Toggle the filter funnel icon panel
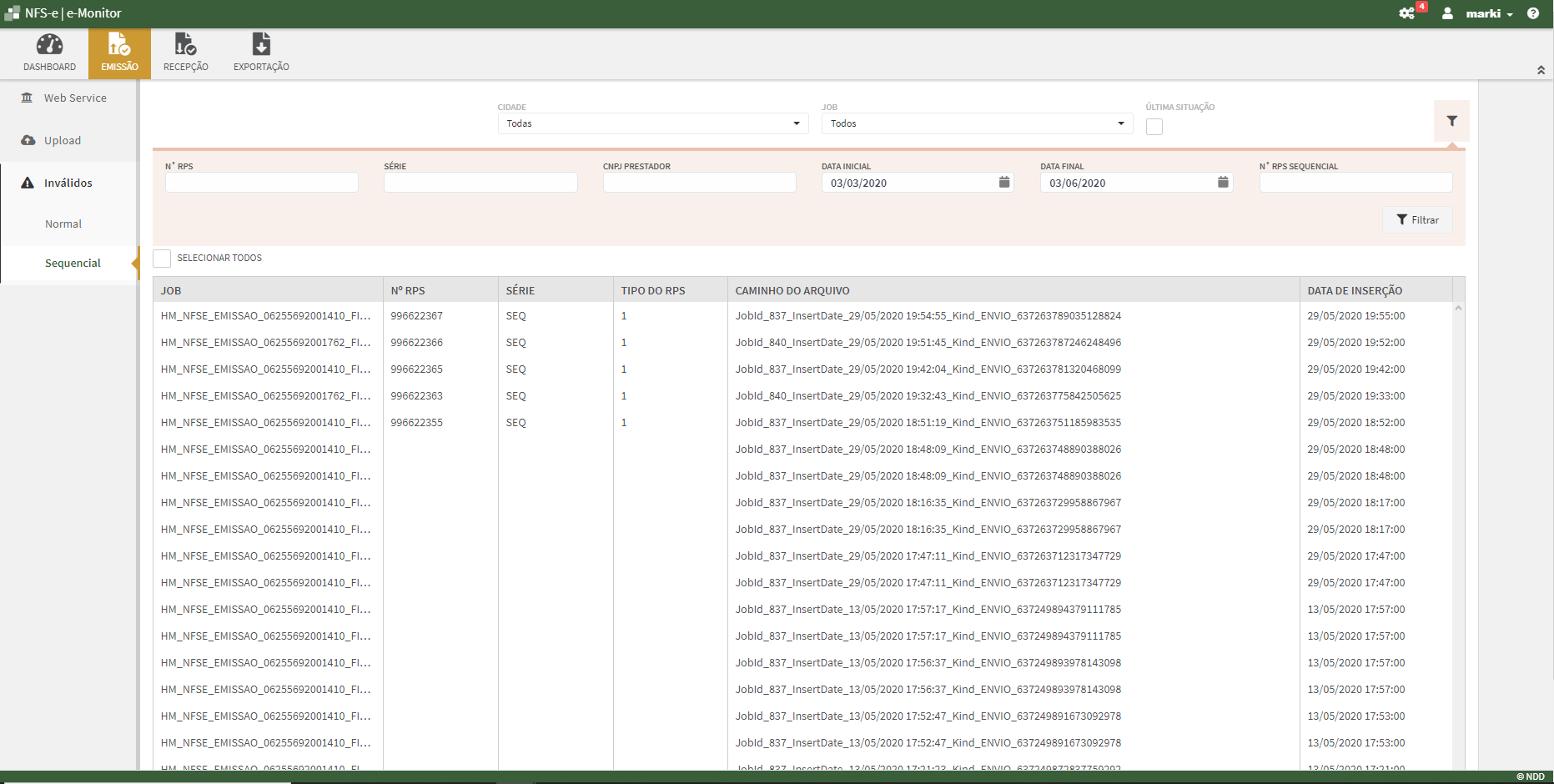 [1451, 122]
